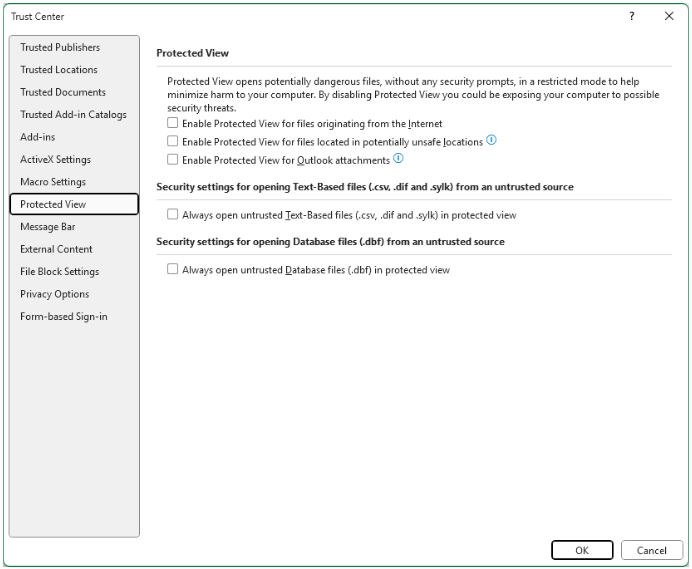Click Cancel to discard changes
This screenshot has height=569, width=692.
click(651, 550)
